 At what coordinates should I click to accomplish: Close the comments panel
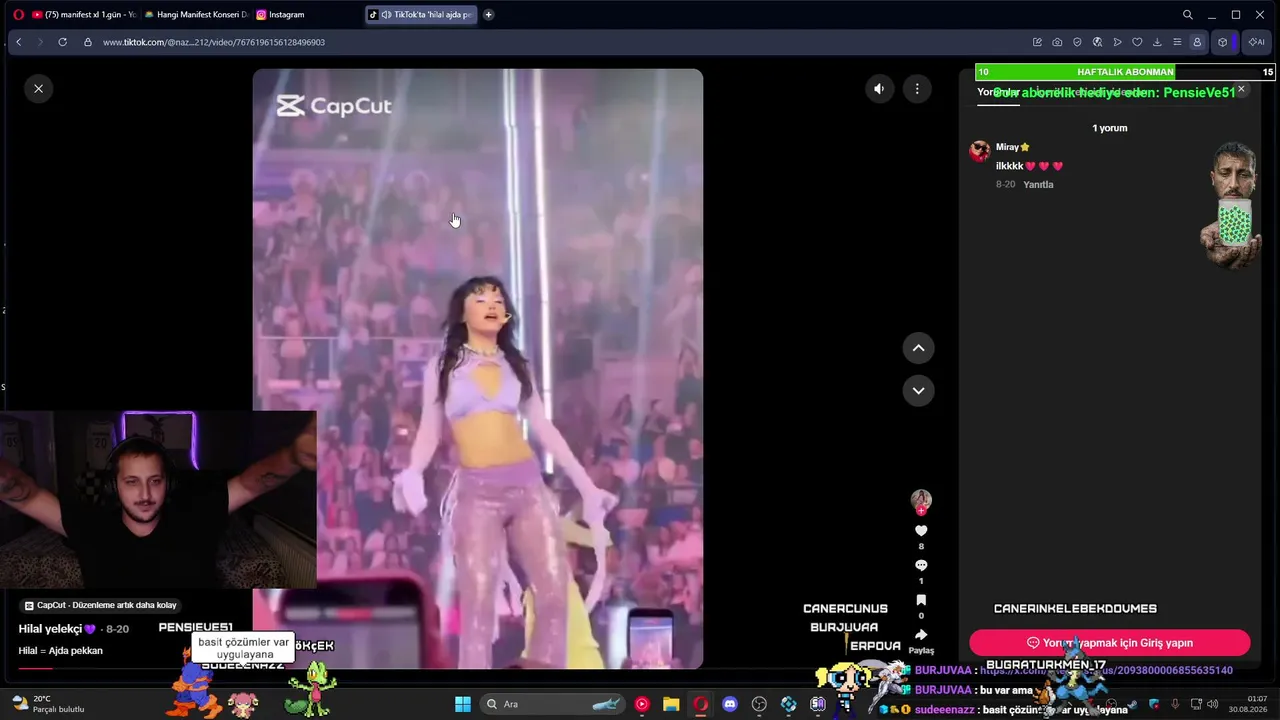coord(1241,89)
